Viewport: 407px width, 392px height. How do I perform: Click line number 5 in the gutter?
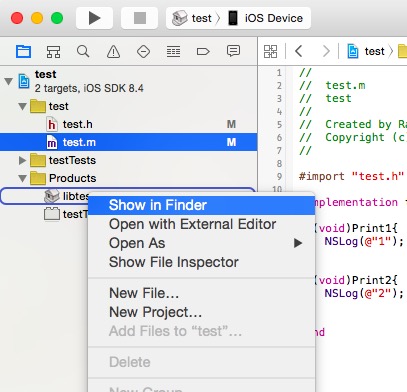click(x=279, y=125)
